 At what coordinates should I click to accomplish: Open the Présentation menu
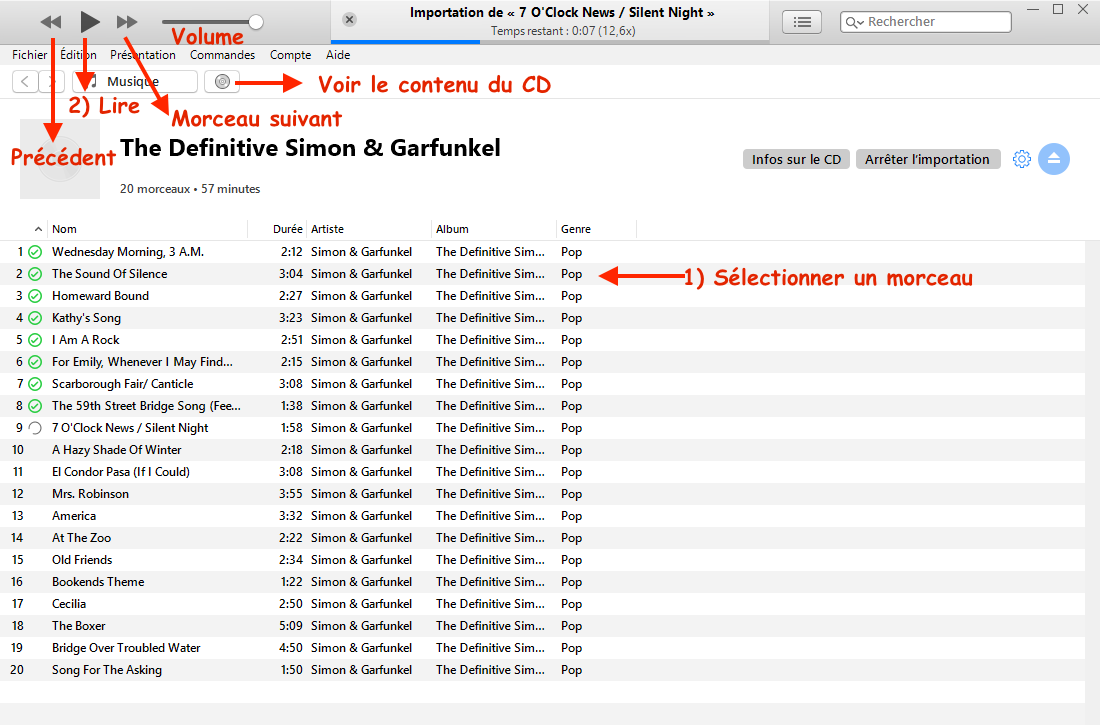tap(143, 55)
